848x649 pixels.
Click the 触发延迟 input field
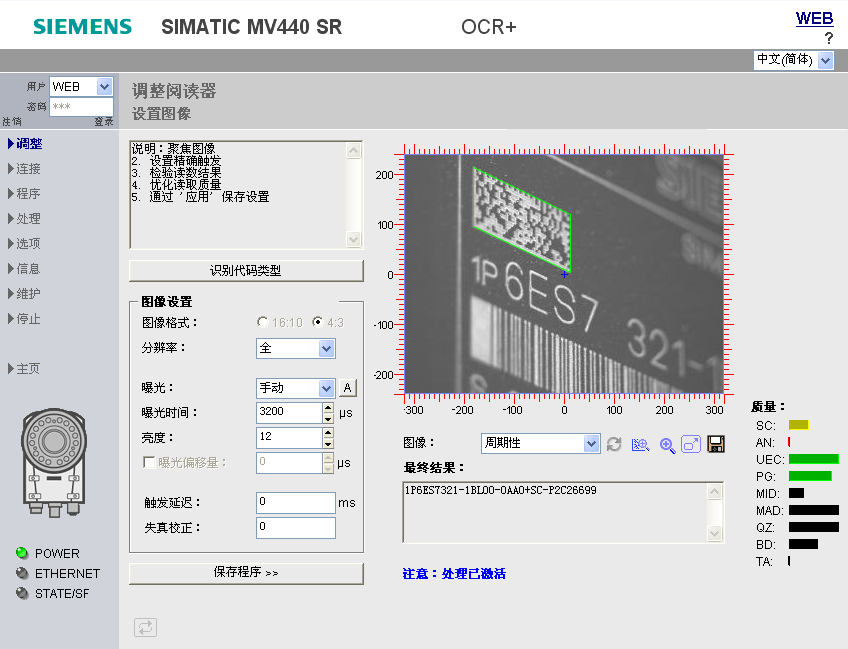296,502
